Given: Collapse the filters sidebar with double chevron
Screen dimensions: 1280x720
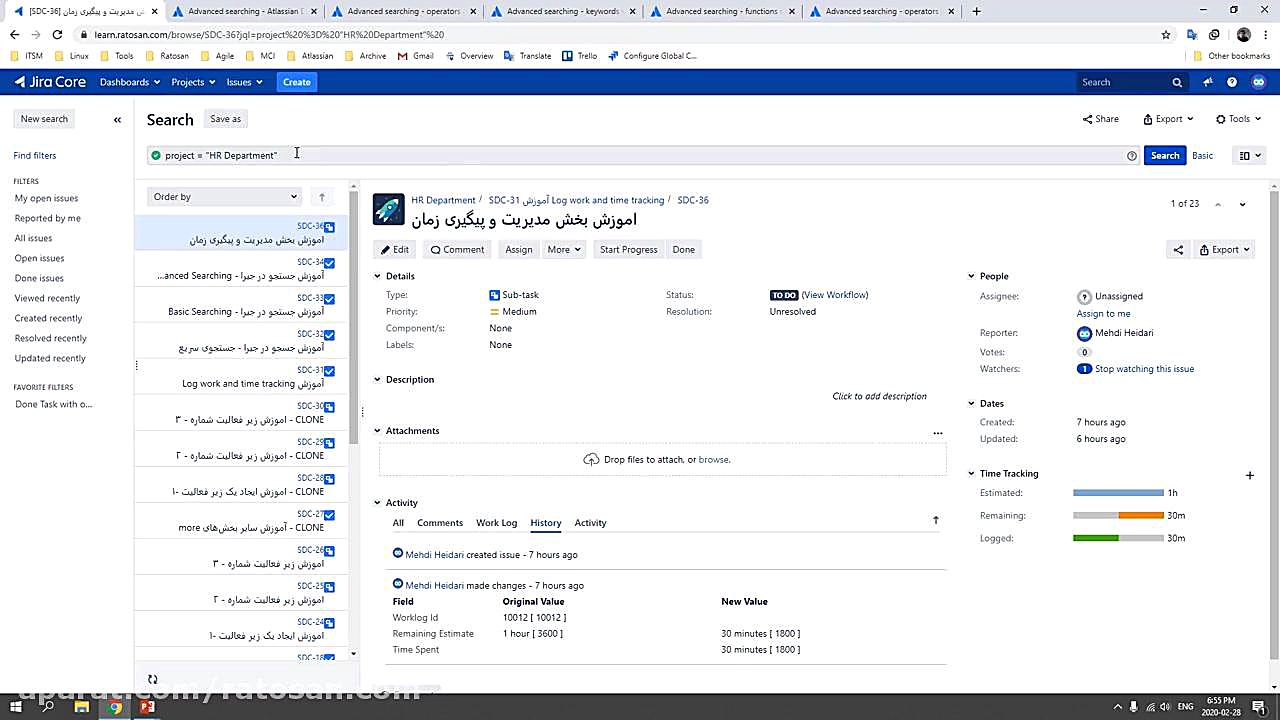Looking at the screenshot, I should point(117,119).
